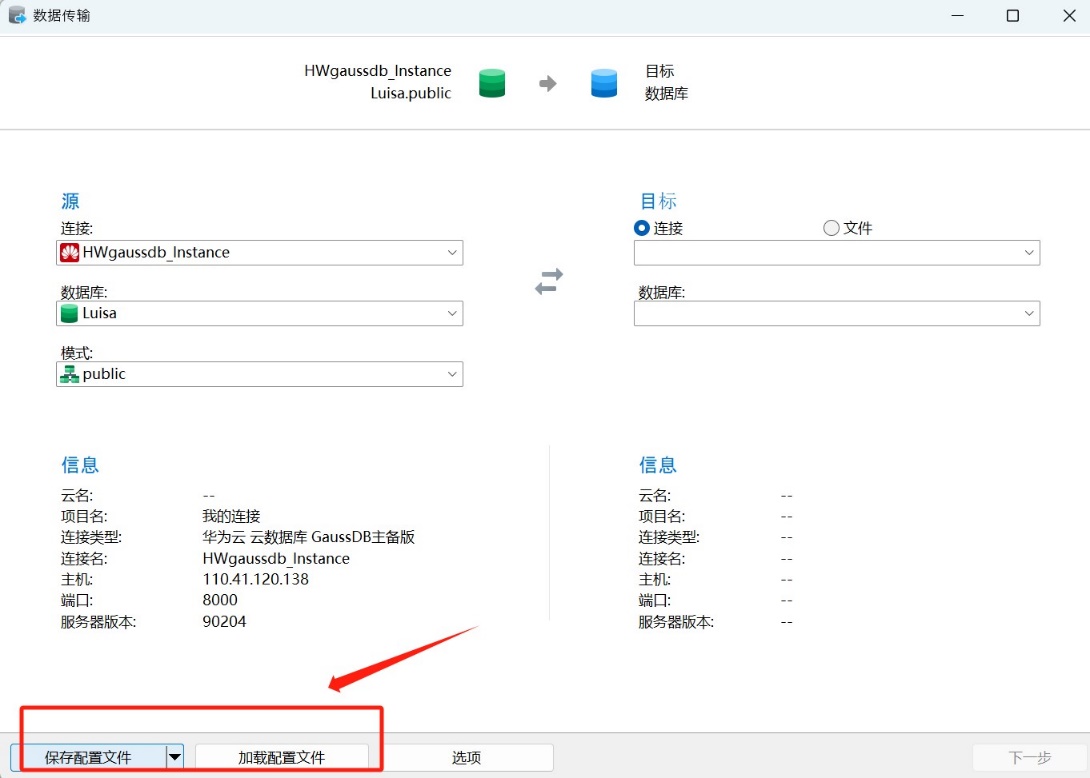The height and width of the screenshot is (778, 1090).
Task: Click host value 110.41.120.138
Action: (256, 579)
